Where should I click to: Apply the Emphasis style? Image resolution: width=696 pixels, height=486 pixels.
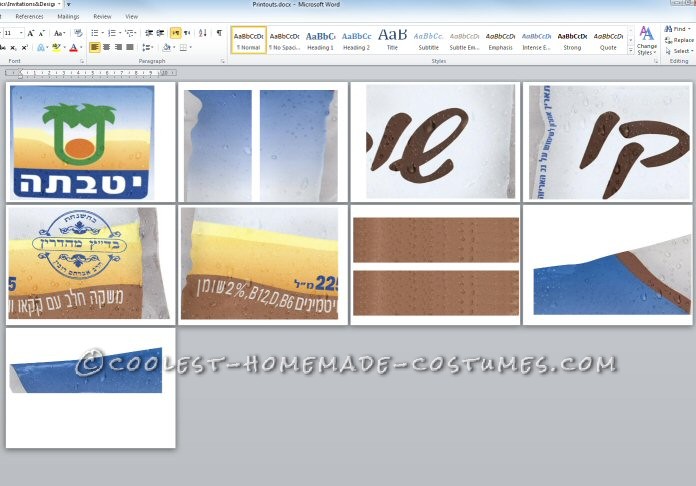pos(500,40)
